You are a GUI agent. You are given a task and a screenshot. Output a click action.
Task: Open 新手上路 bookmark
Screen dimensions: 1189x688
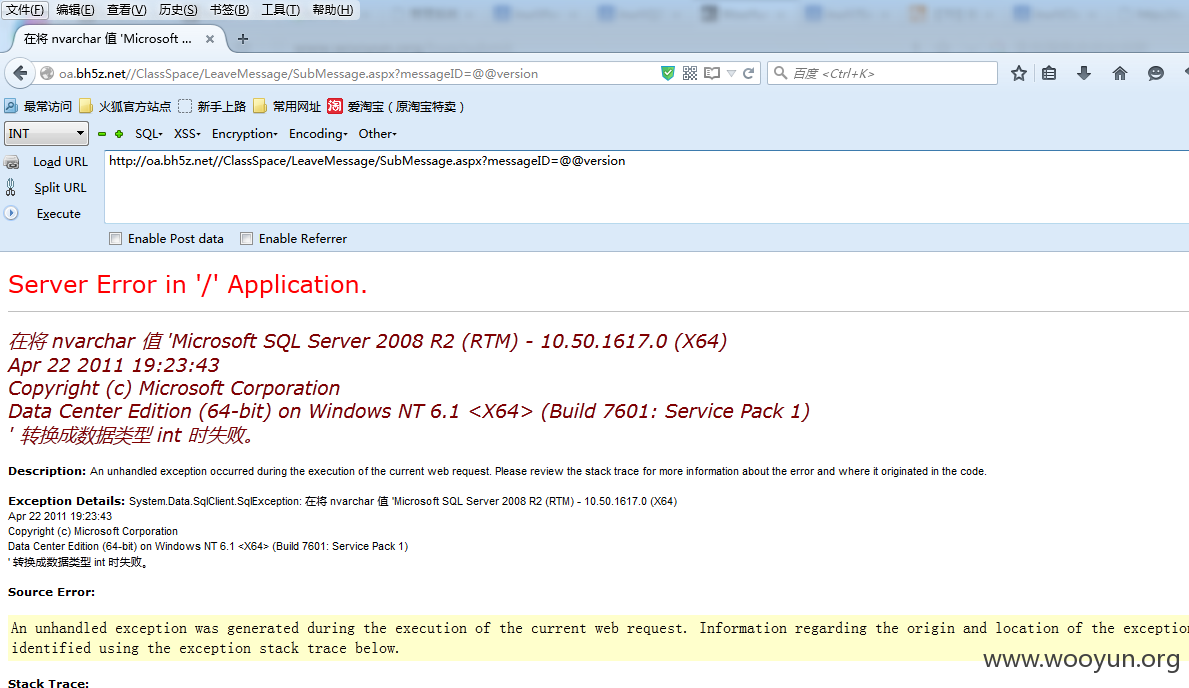click(x=212, y=106)
